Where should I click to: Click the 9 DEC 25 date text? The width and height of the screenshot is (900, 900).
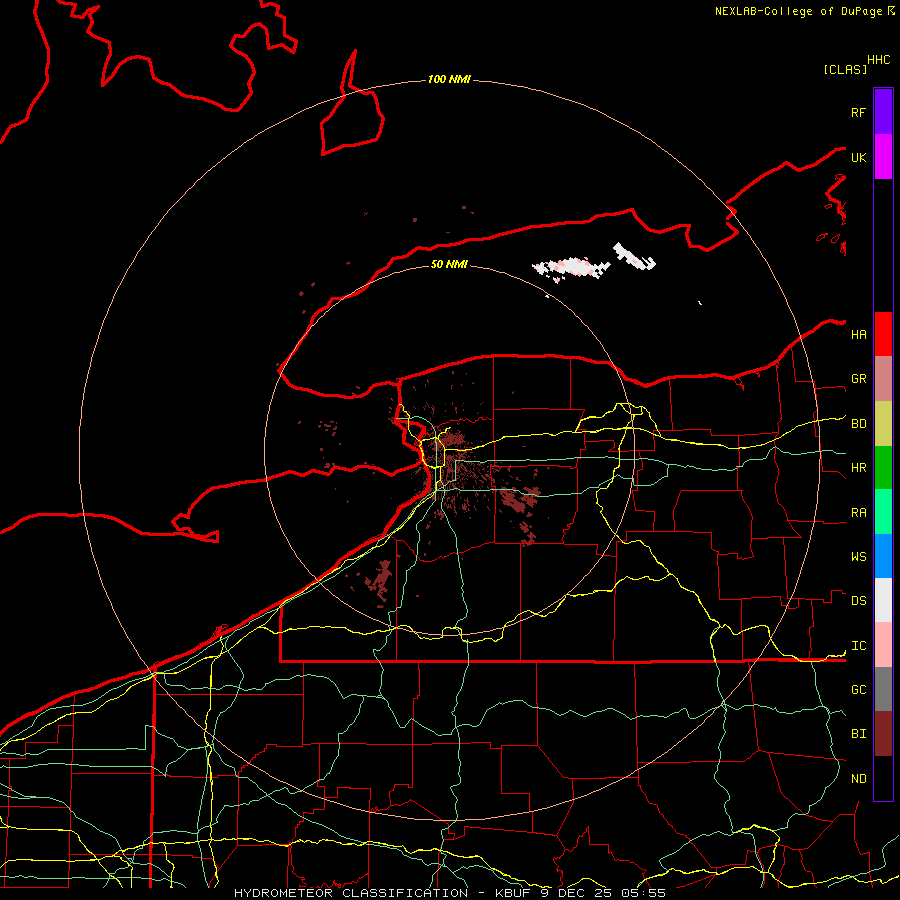click(576, 893)
